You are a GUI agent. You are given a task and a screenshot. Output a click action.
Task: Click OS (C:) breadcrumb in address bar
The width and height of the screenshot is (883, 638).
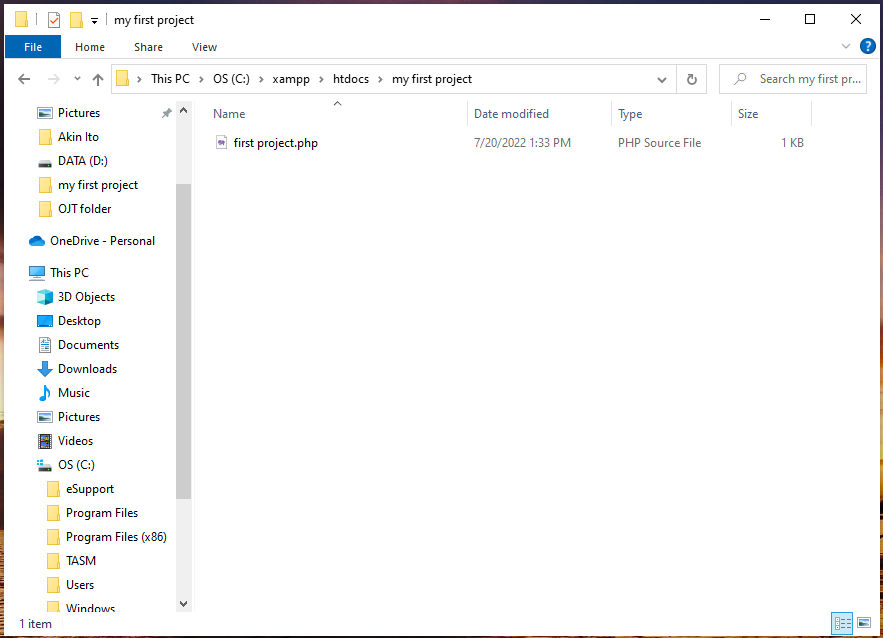pos(231,79)
